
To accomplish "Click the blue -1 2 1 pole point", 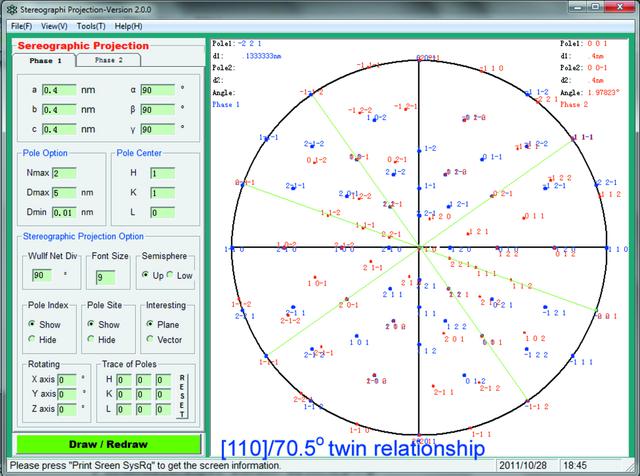I will [x=545, y=307].
